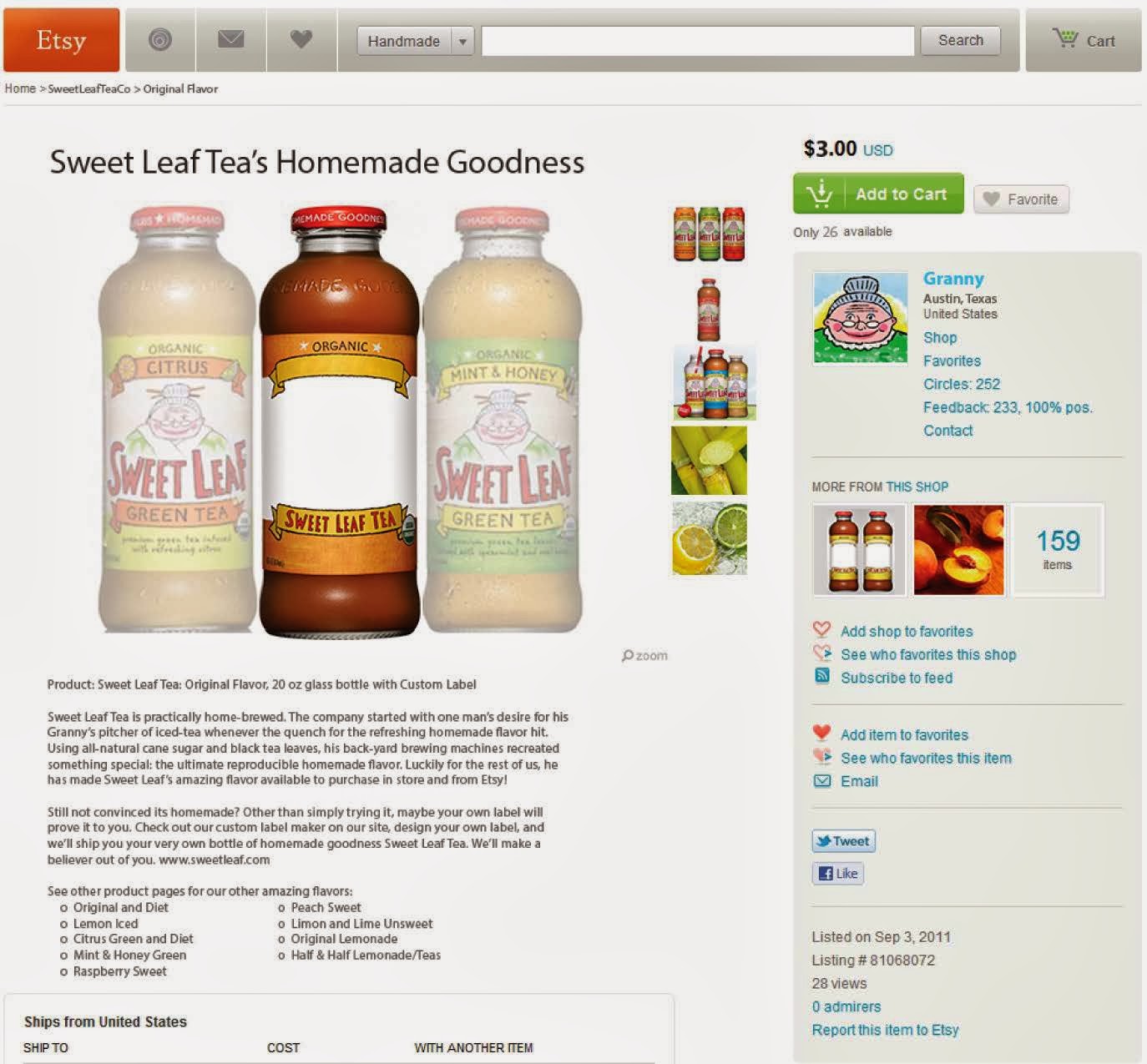The width and height of the screenshot is (1147, 1064).
Task: Report this item to Etsy
Action: 885,1030
